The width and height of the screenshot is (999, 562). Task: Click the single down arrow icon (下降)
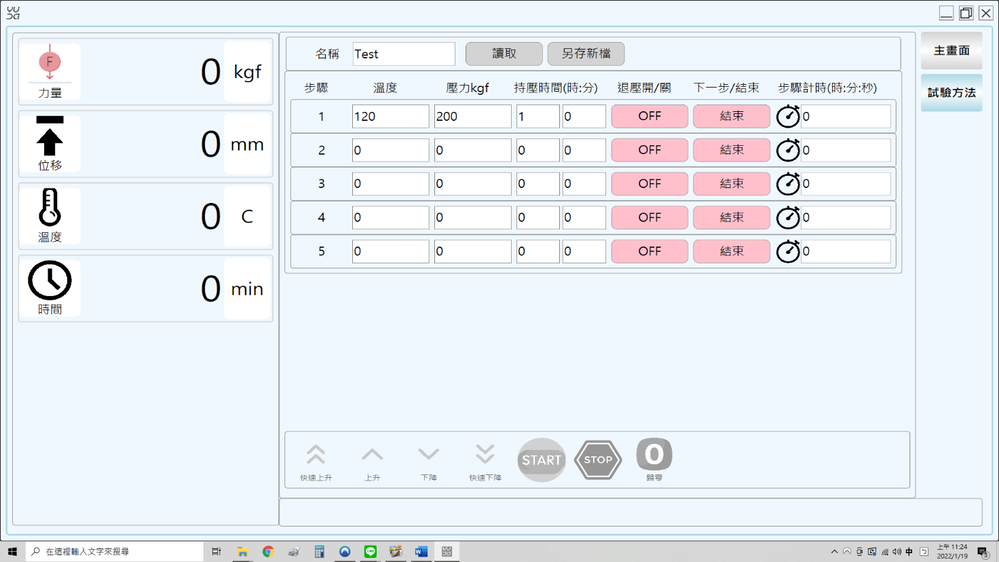tap(428, 456)
